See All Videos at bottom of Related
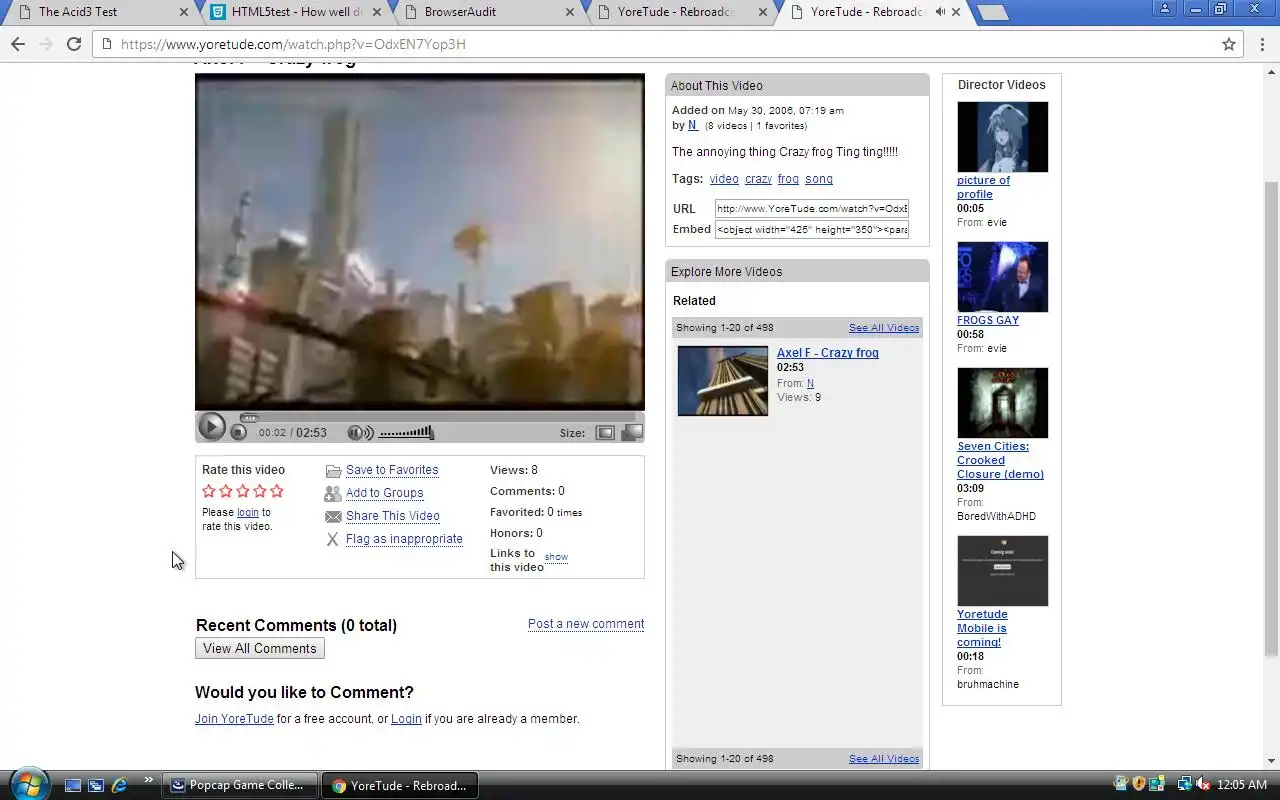Screen dimensions: 1280x800 (x=884, y=759)
